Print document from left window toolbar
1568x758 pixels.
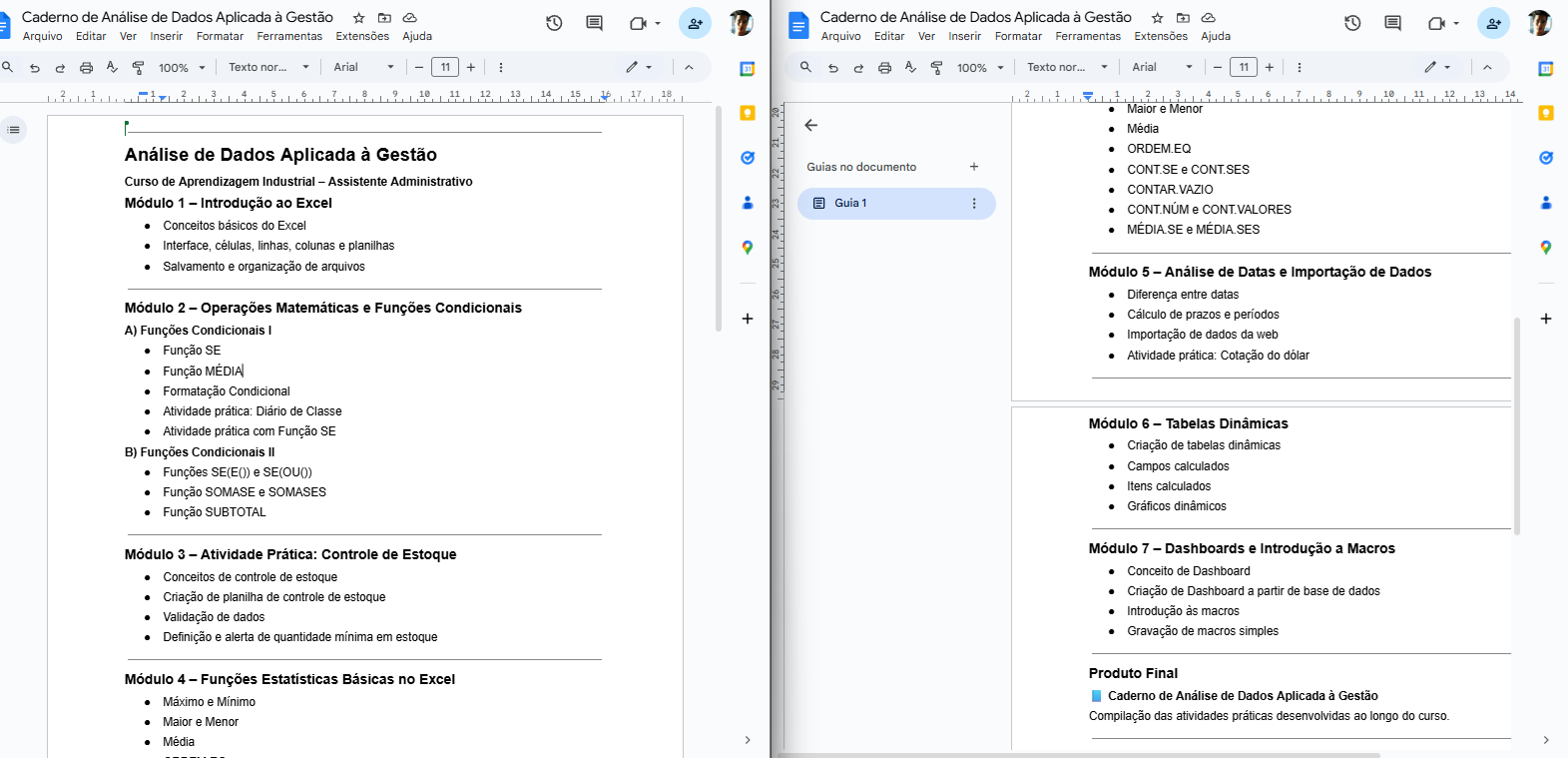tap(86, 68)
